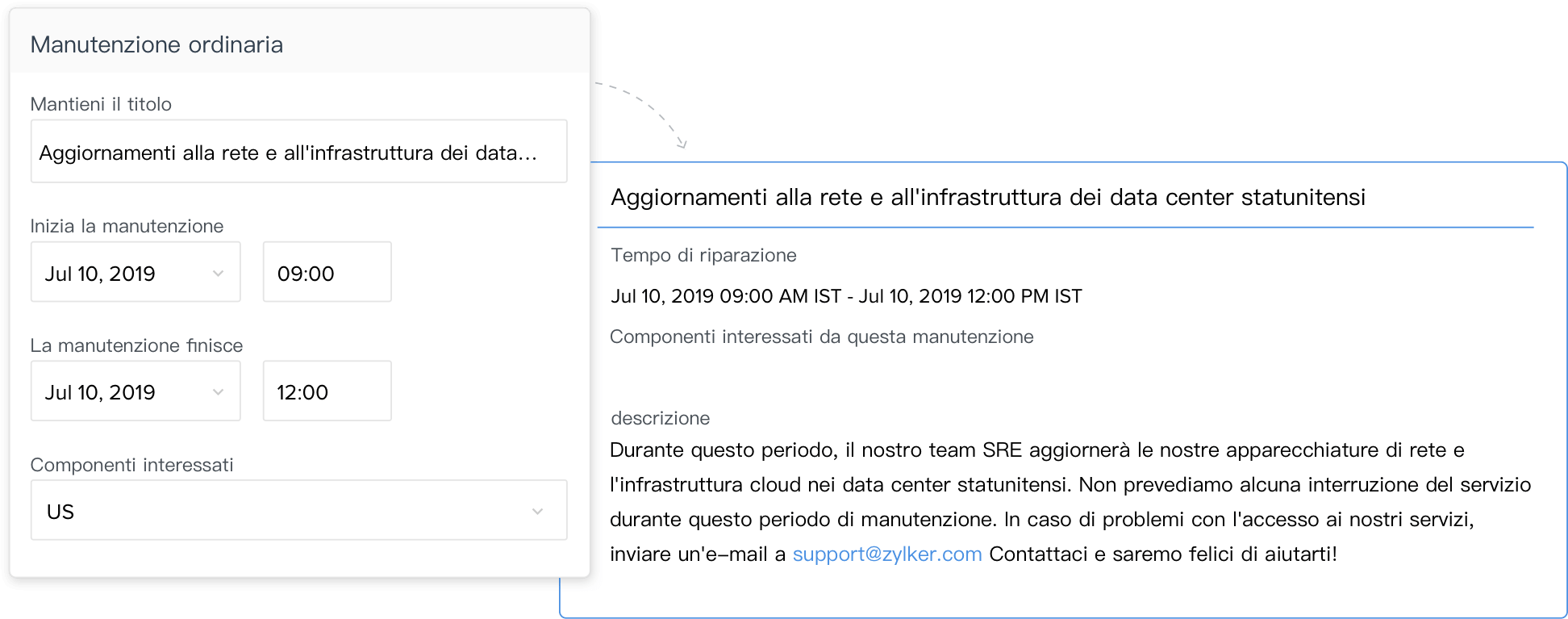1568x619 pixels.
Task: Open the support@zylker.com email link
Action: pyautogui.click(x=886, y=554)
